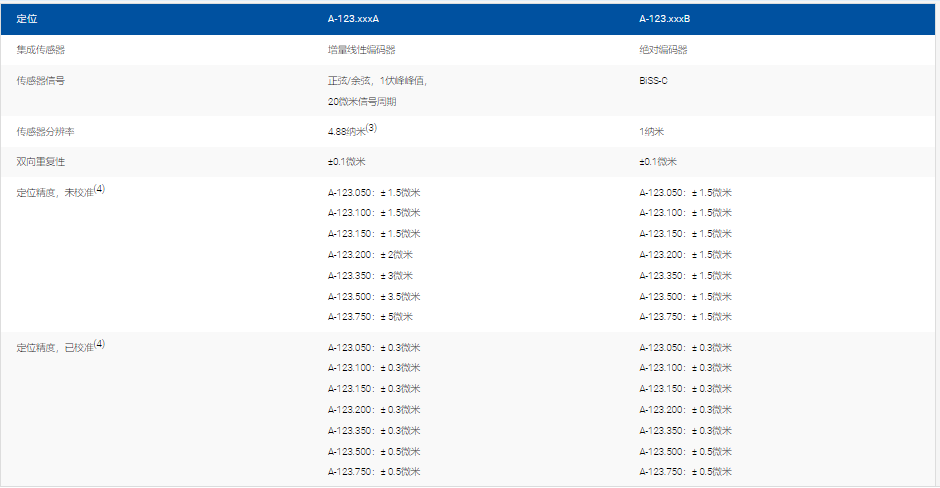The image size is (940, 488).
Task: Select the A-123.500: ±3.5微米 entry
Action: tap(373, 297)
